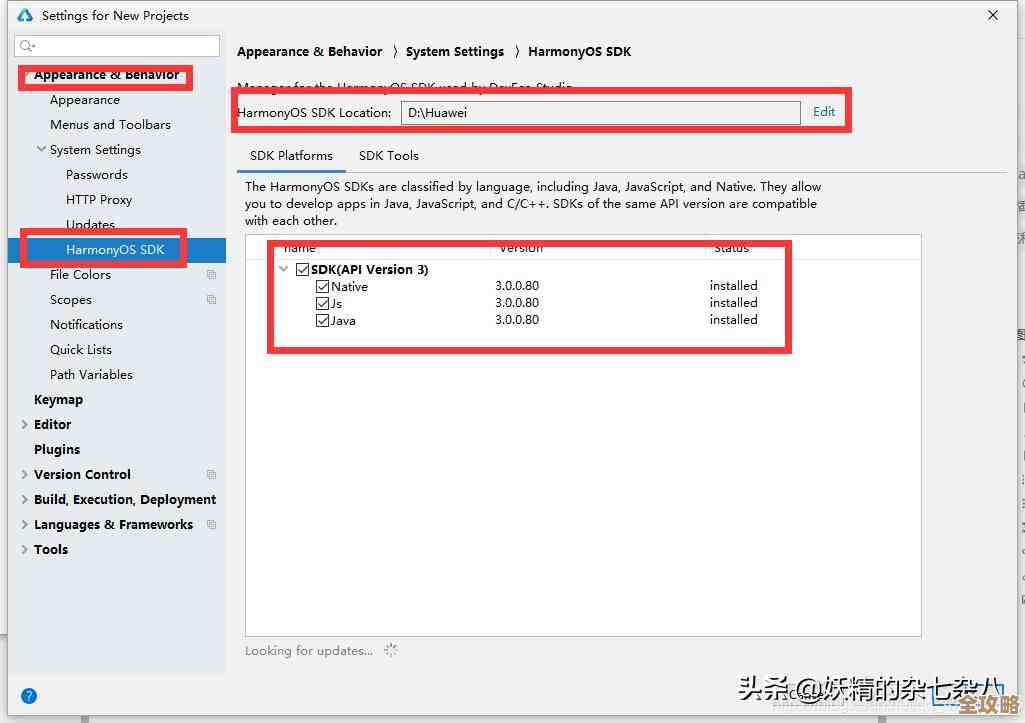Toggle the Java SDK checkbox

coord(322,321)
